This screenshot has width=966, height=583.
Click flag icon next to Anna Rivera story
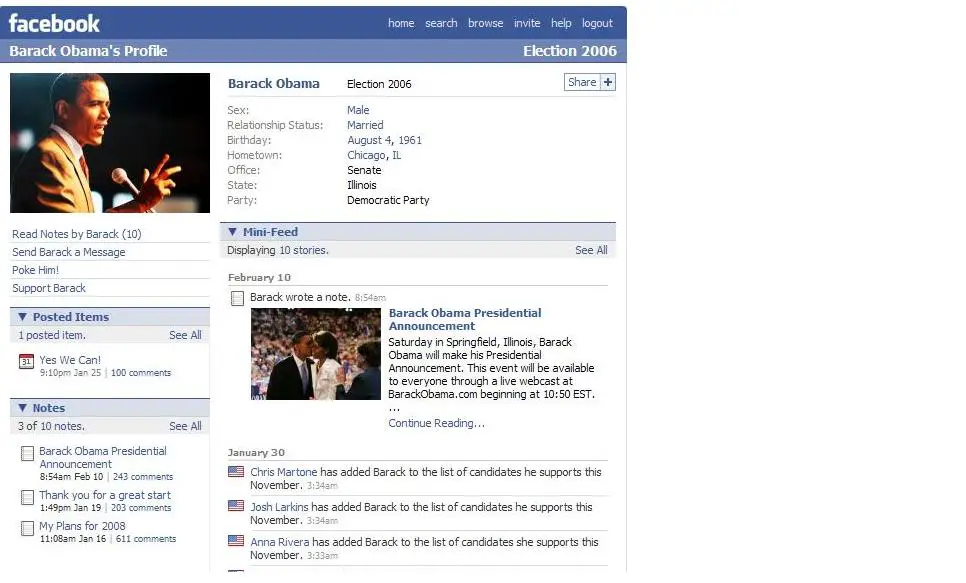tap(236, 540)
